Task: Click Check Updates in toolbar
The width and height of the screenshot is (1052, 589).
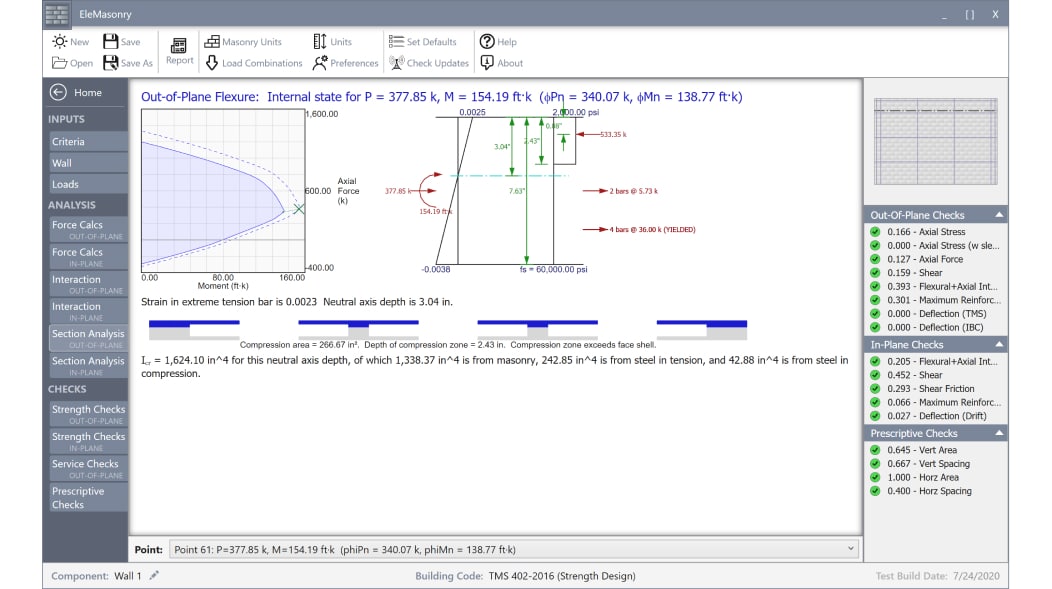Action: pos(397,63)
